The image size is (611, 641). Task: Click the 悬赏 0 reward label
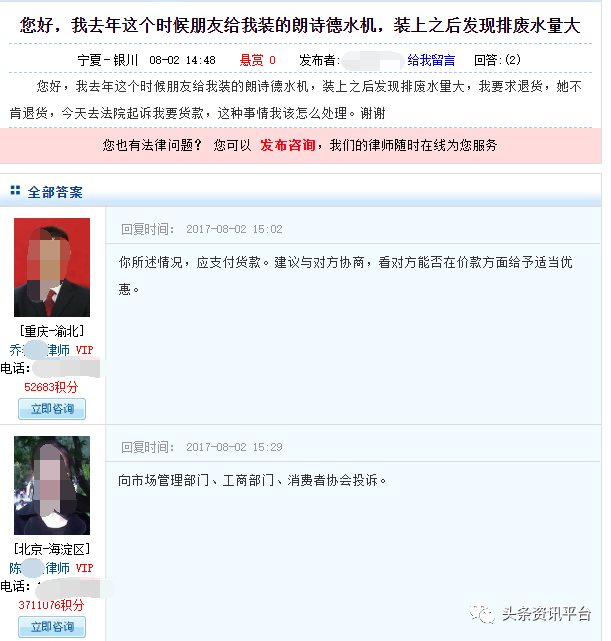pyautogui.click(x=257, y=61)
